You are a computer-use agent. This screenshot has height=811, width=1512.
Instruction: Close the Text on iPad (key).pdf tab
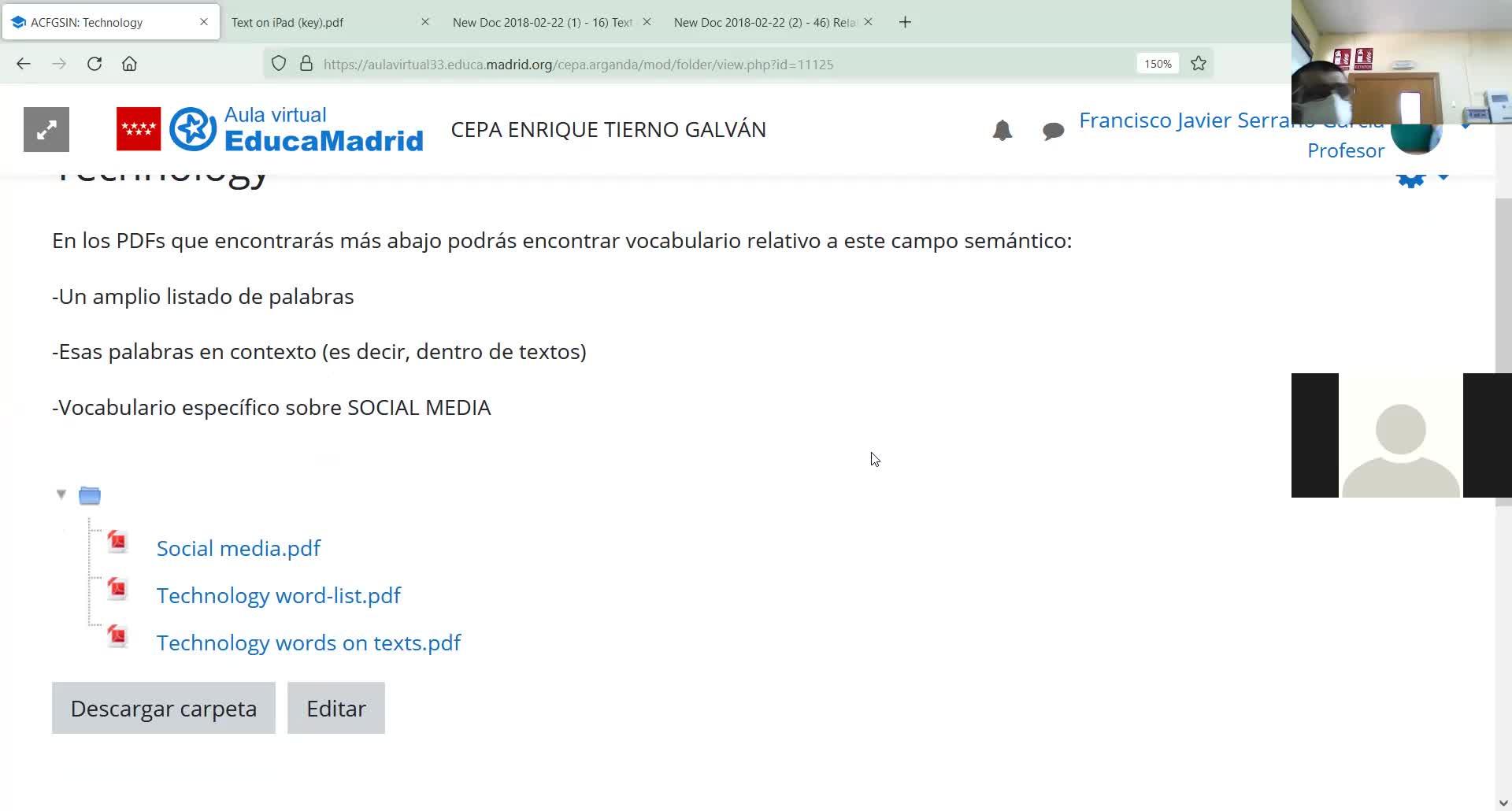click(425, 22)
